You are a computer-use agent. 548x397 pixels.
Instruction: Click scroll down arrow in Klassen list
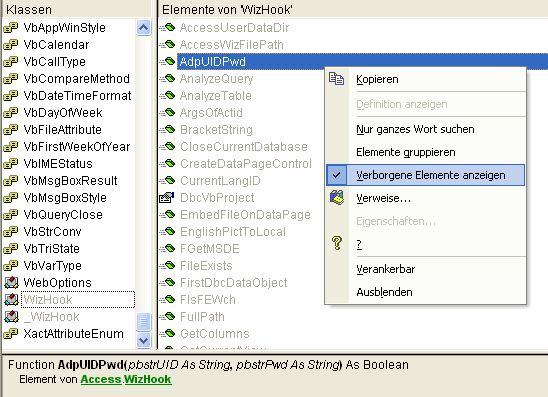[x=143, y=340]
